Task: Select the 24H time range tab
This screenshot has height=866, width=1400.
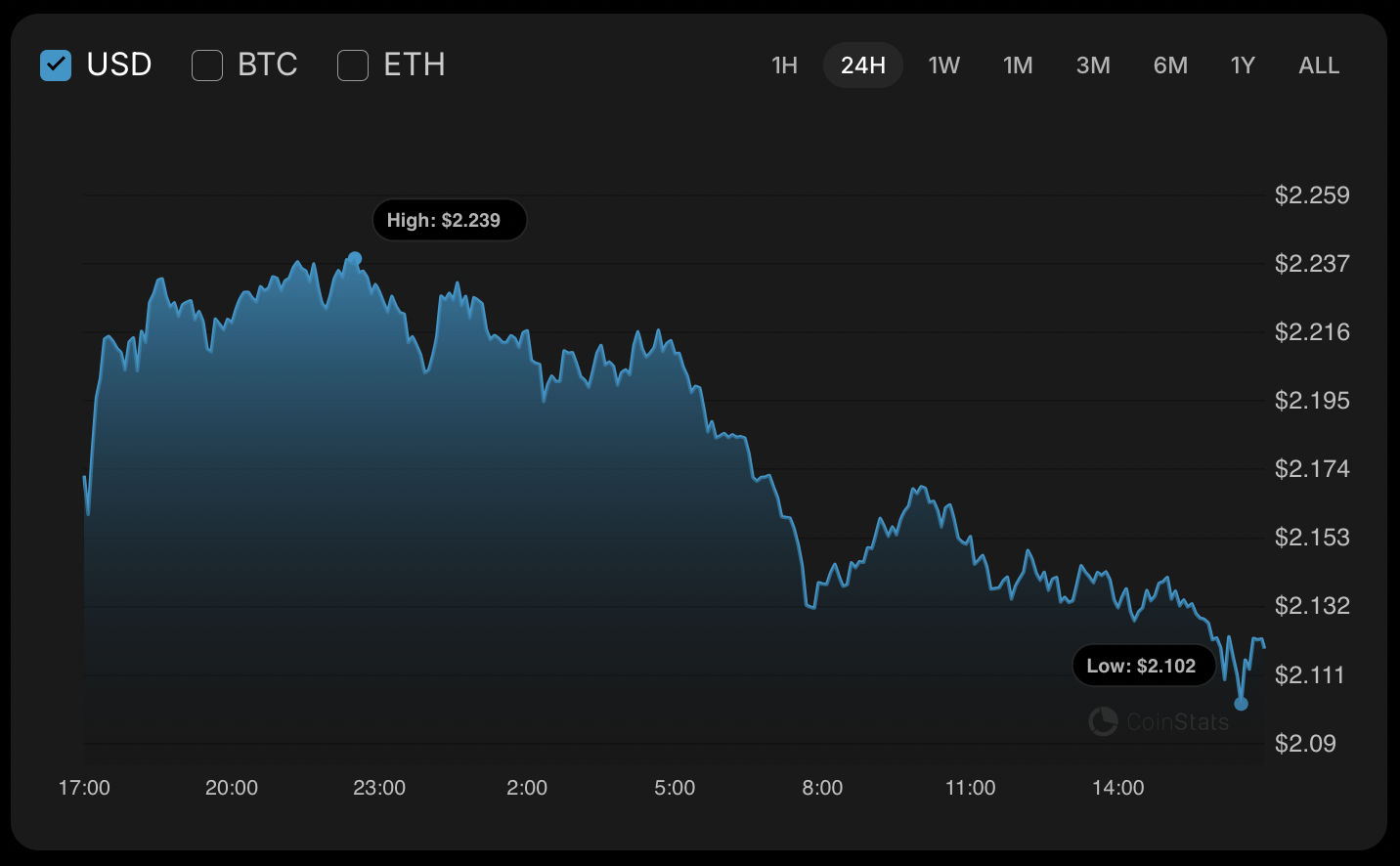Action: click(862, 65)
